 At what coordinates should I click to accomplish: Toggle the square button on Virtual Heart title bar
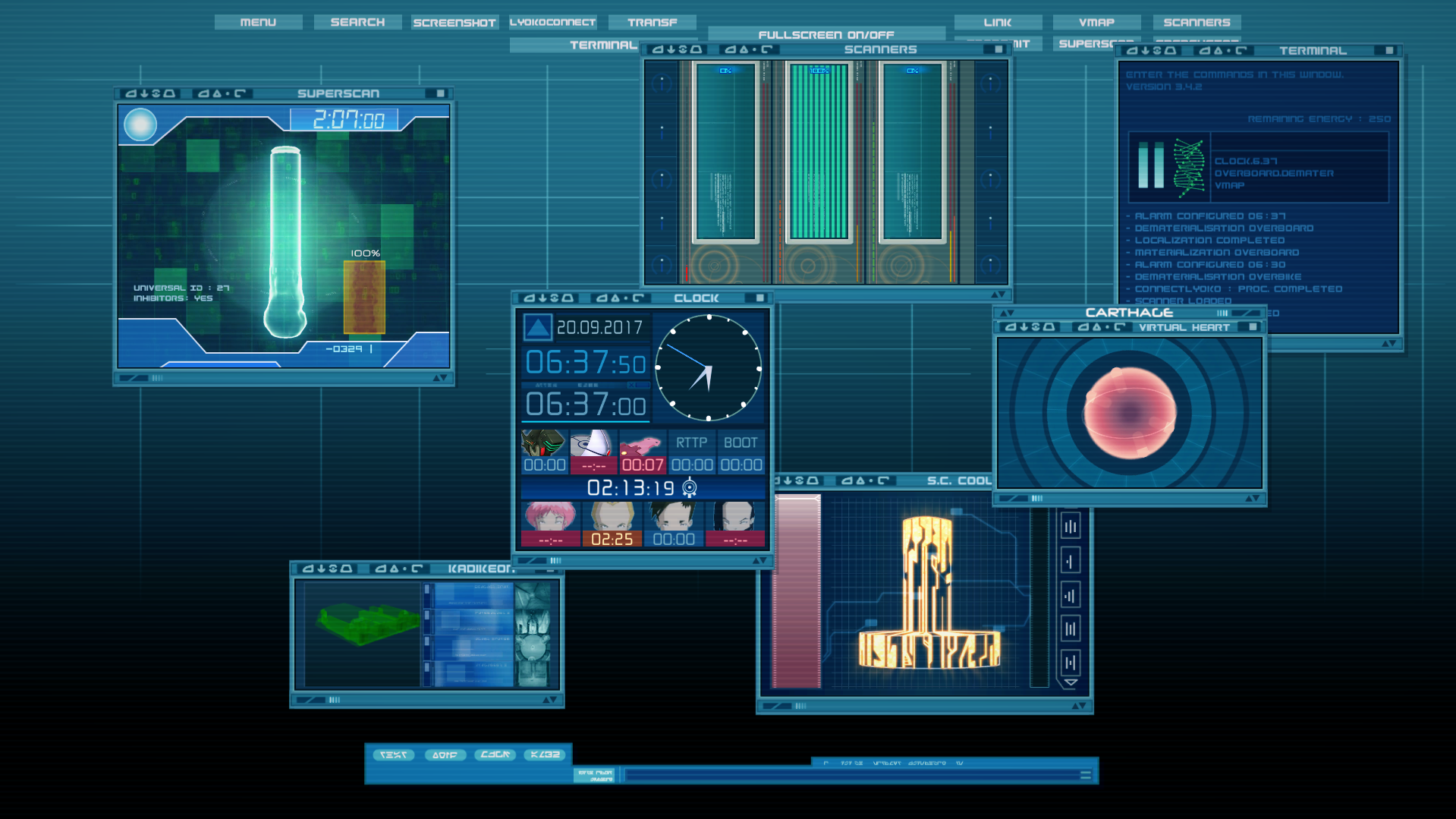point(1253,327)
